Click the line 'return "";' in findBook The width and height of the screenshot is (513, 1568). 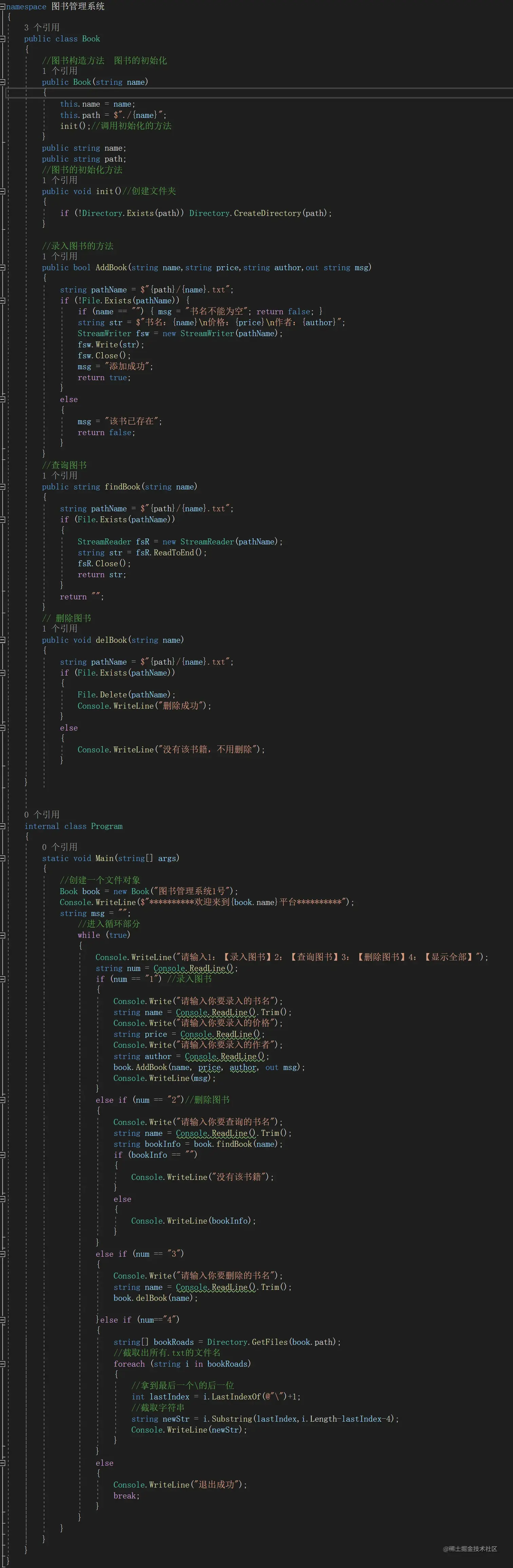coord(82,597)
